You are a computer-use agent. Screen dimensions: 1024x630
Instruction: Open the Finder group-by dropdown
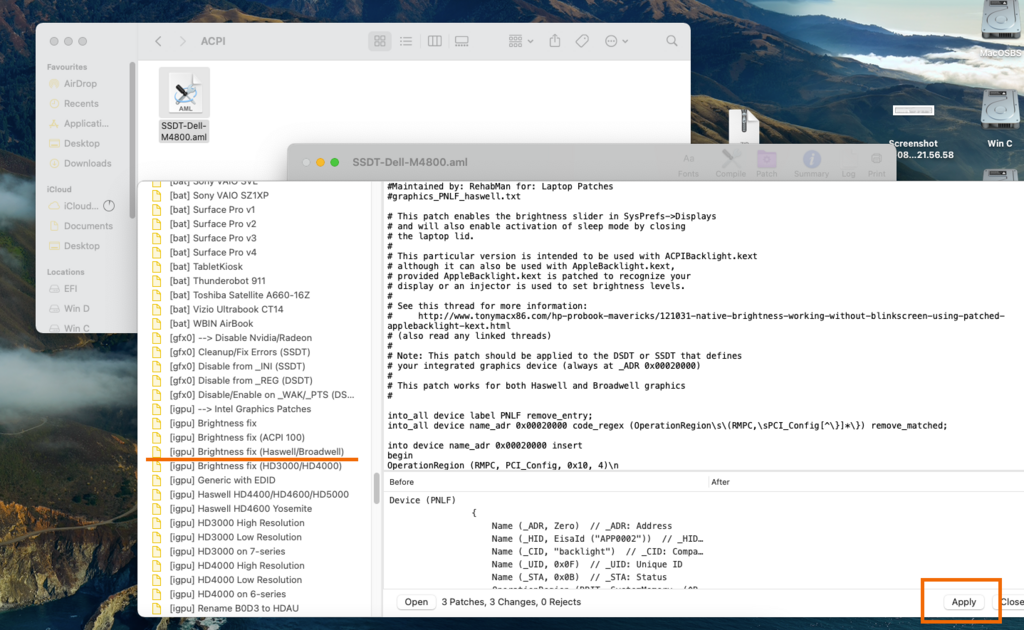click(x=520, y=41)
